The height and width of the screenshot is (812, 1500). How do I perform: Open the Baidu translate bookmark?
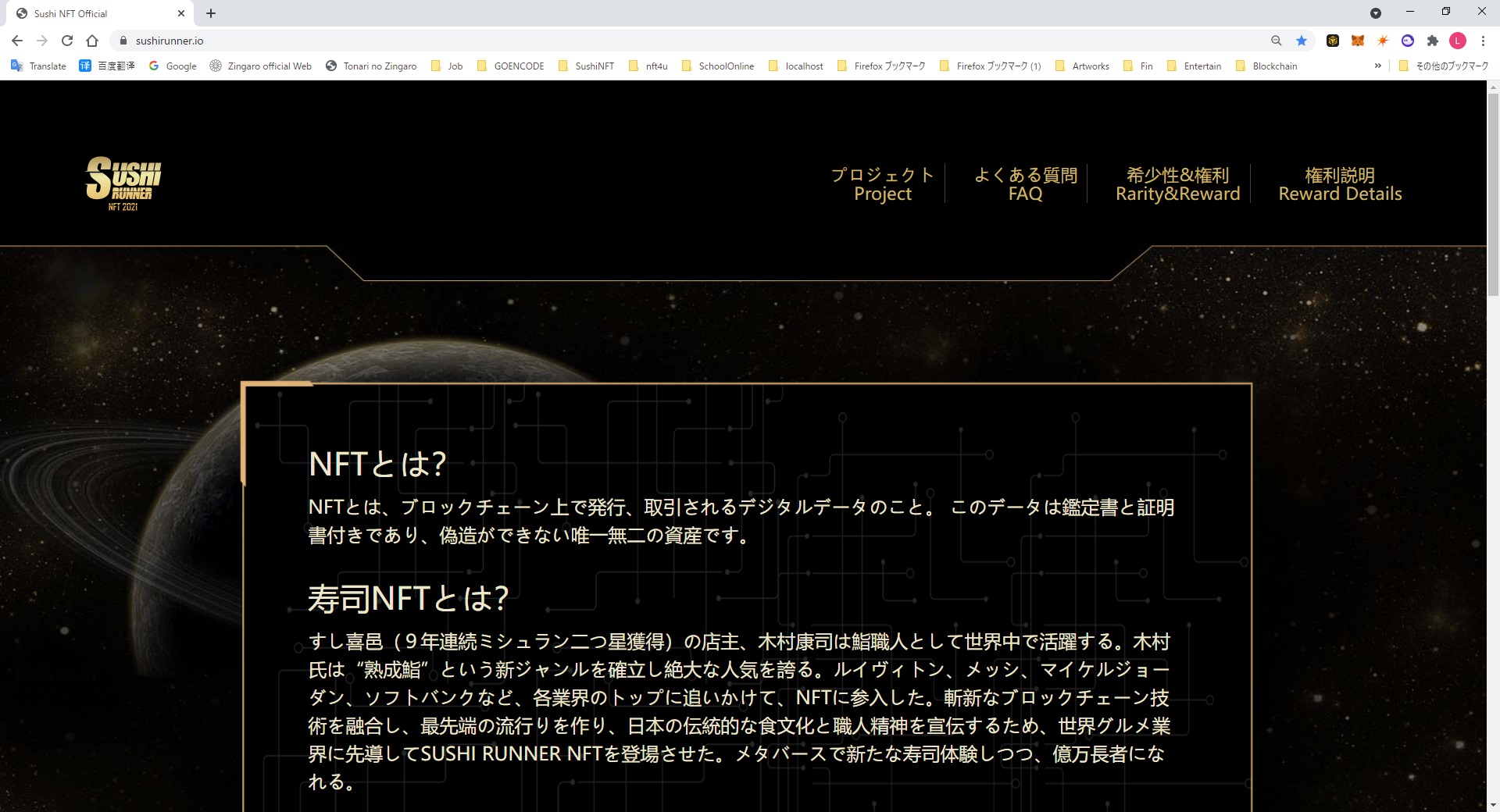click(107, 66)
